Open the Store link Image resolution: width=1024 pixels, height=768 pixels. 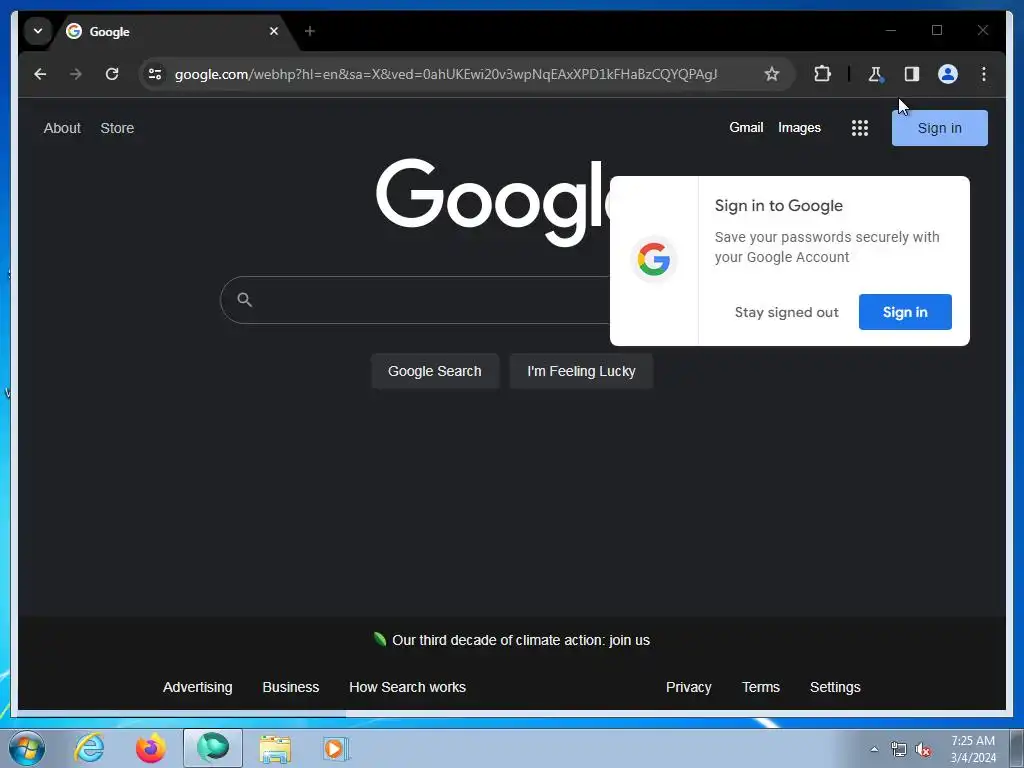[x=117, y=128]
